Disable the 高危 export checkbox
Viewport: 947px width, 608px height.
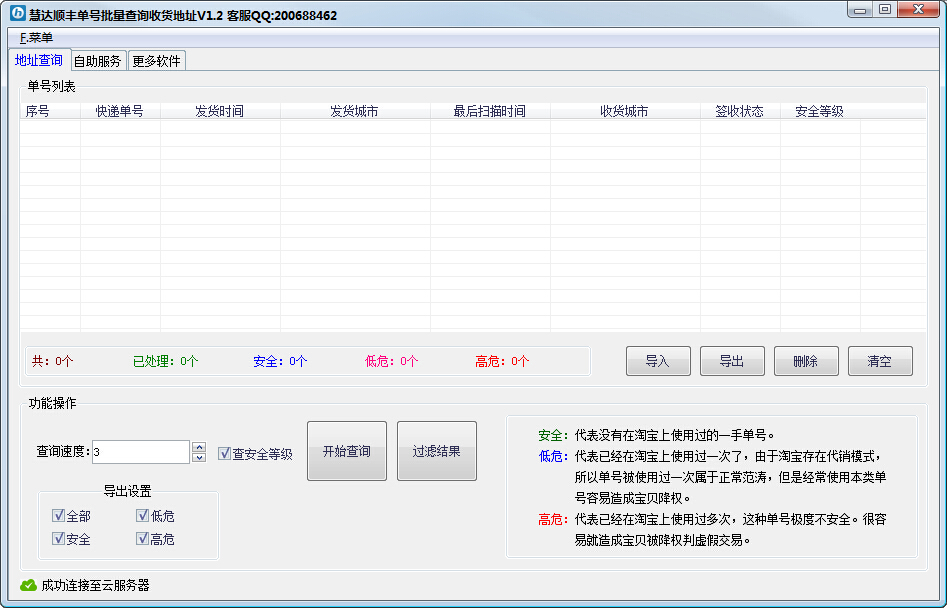pyautogui.click(x=143, y=539)
